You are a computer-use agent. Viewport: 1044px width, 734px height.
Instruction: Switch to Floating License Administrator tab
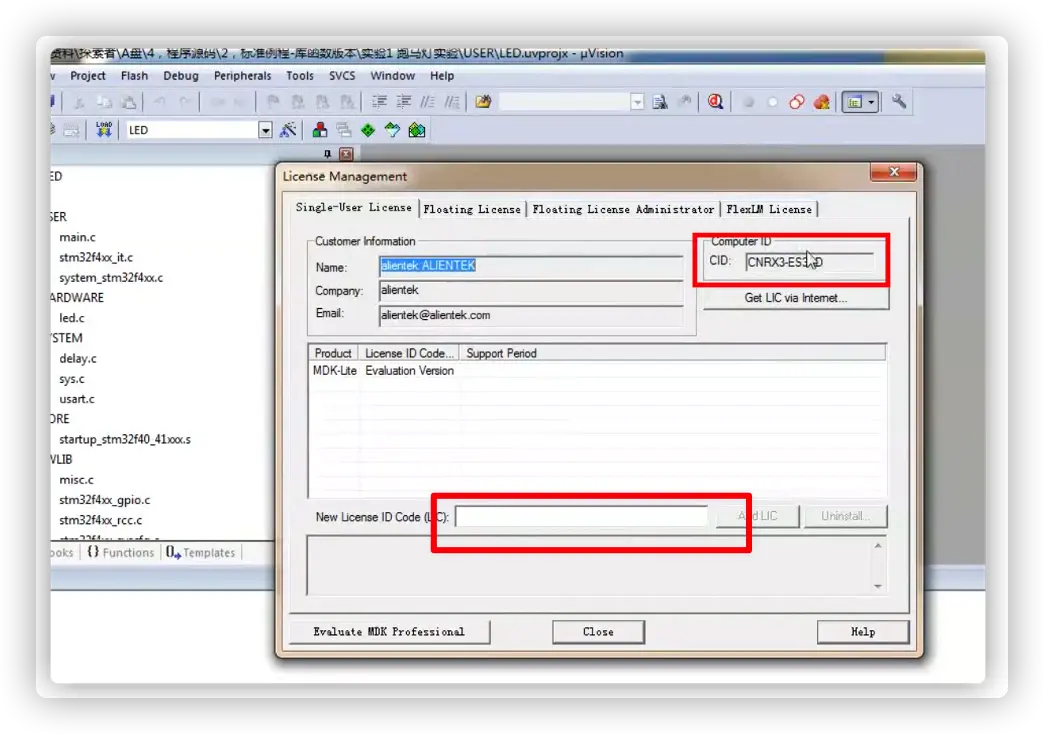[x=623, y=209]
